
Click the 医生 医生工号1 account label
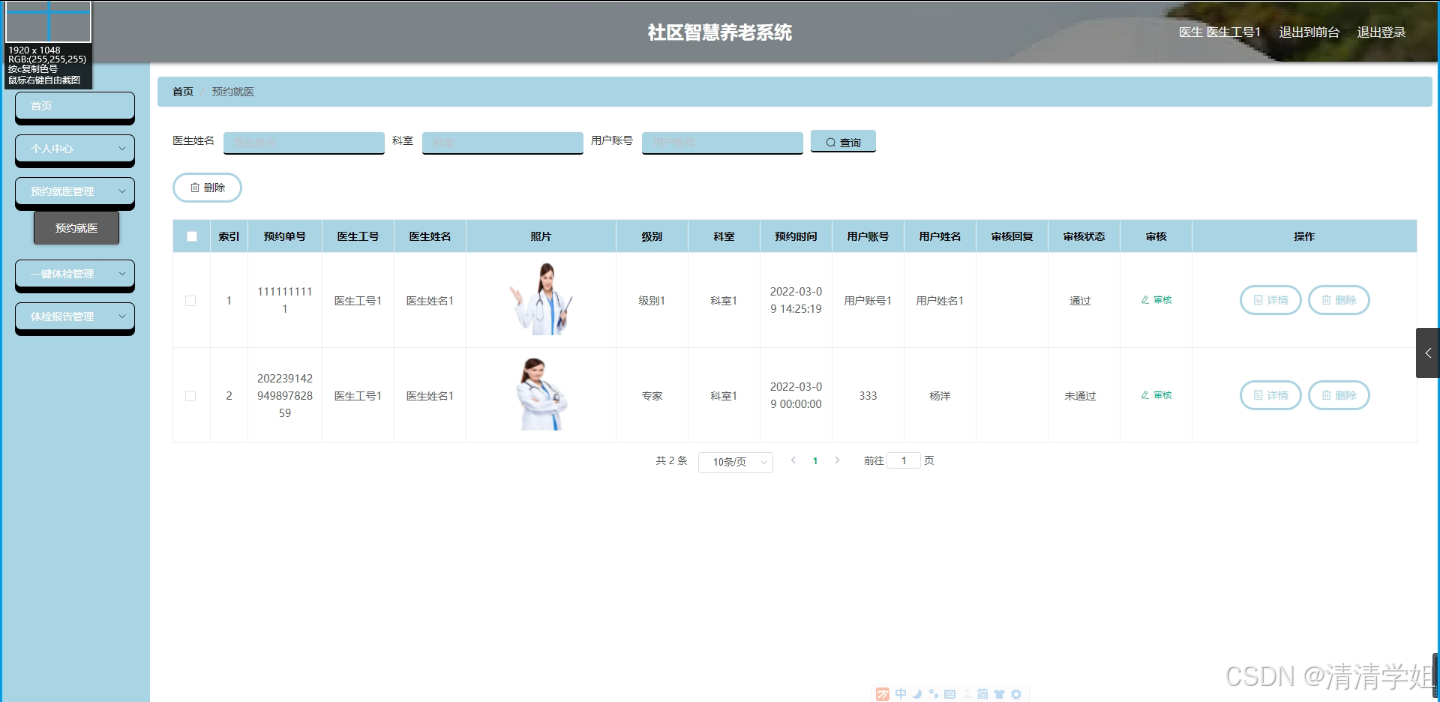1220,32
